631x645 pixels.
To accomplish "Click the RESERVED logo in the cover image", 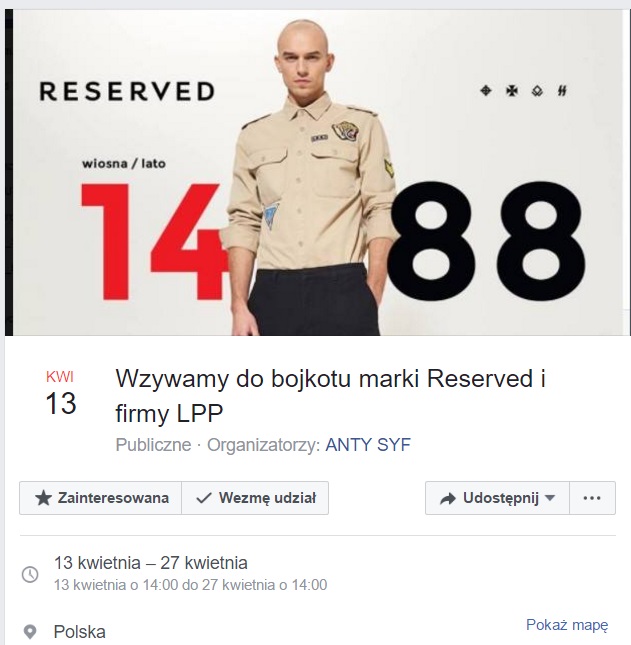I will (127, 91).
